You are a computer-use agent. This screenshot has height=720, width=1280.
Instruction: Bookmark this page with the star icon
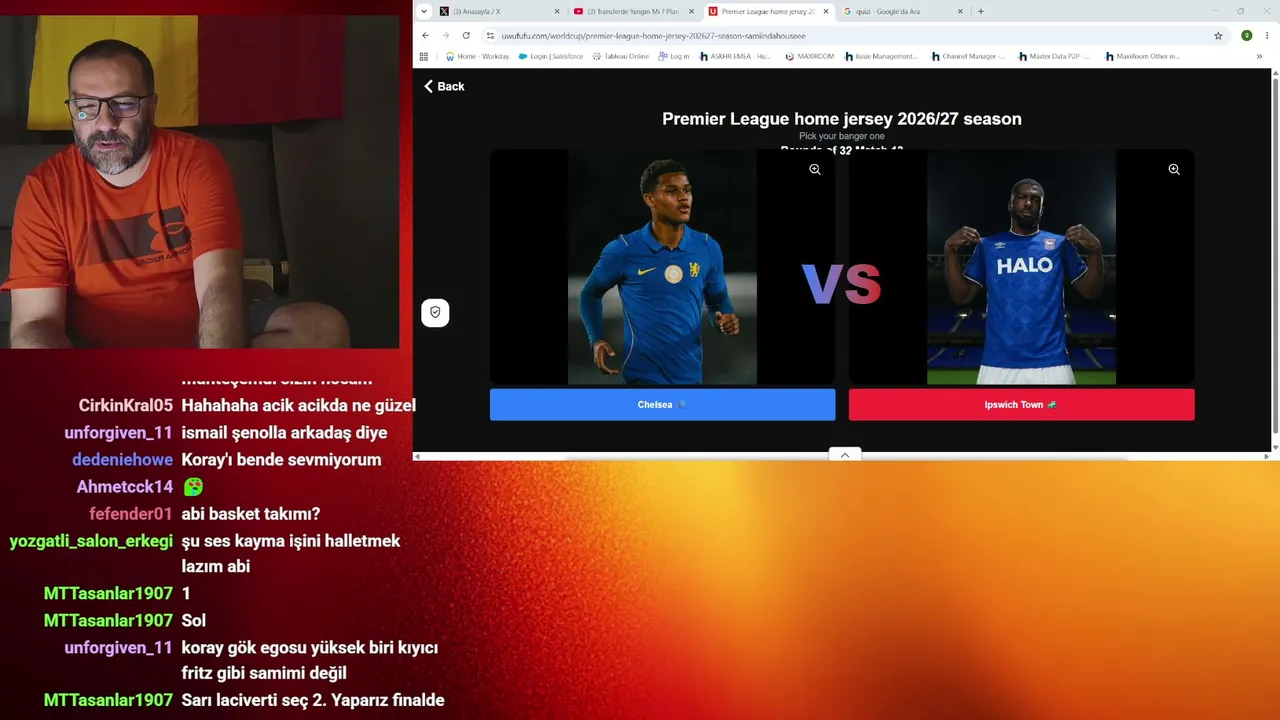(1218, 35)
